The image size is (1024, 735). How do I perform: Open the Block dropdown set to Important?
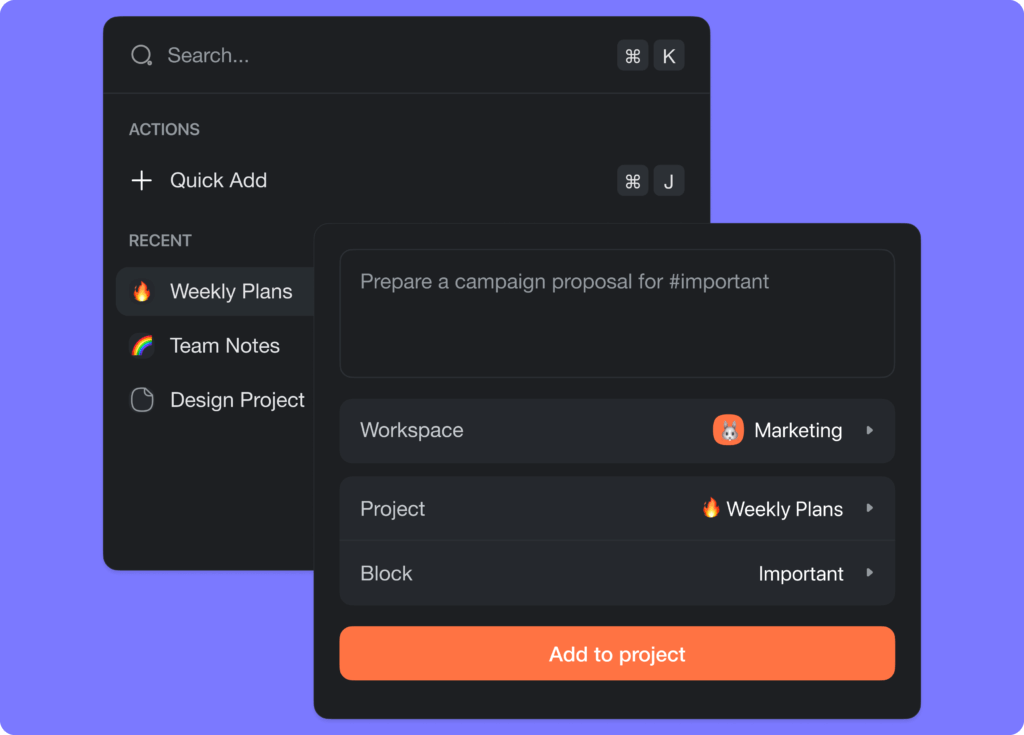coord(617,573)
